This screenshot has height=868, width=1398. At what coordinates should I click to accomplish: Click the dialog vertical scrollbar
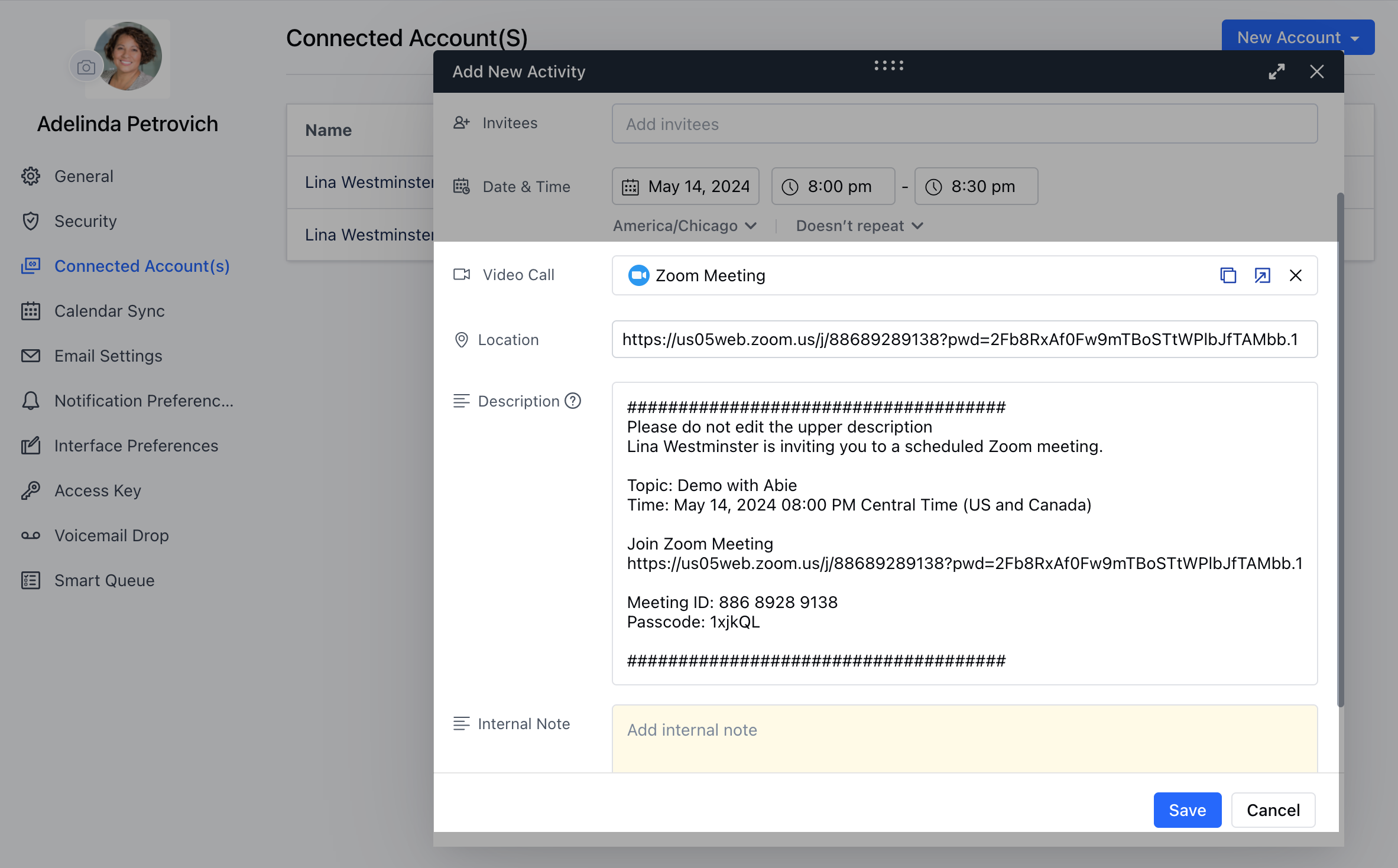(x=1340, y=449)
